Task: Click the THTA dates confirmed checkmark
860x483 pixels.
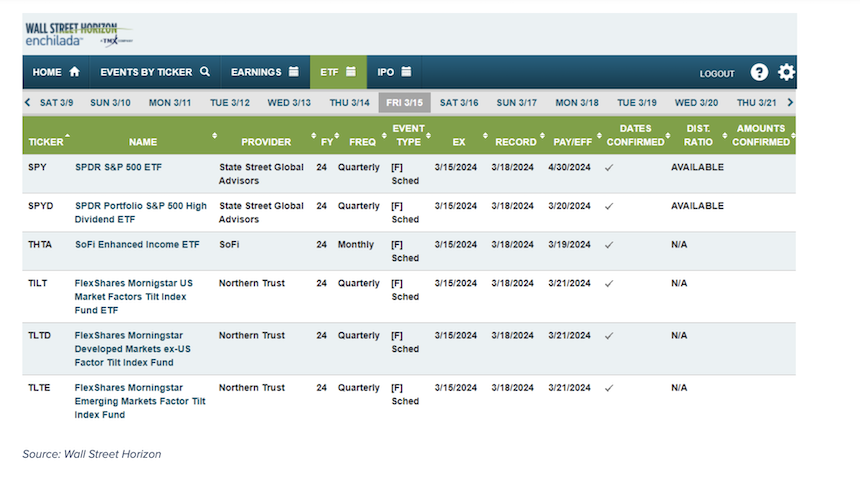Action: coord(609,245)
